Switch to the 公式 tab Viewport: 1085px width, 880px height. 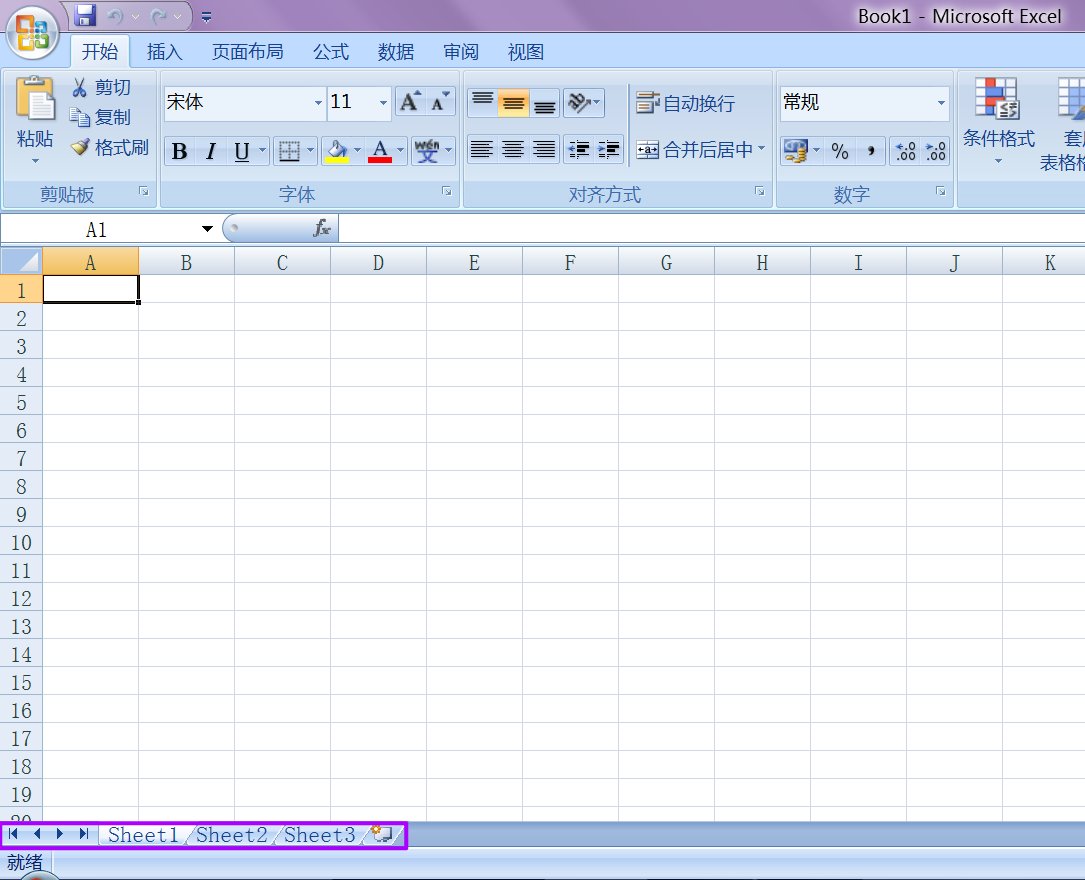[331, 52]
